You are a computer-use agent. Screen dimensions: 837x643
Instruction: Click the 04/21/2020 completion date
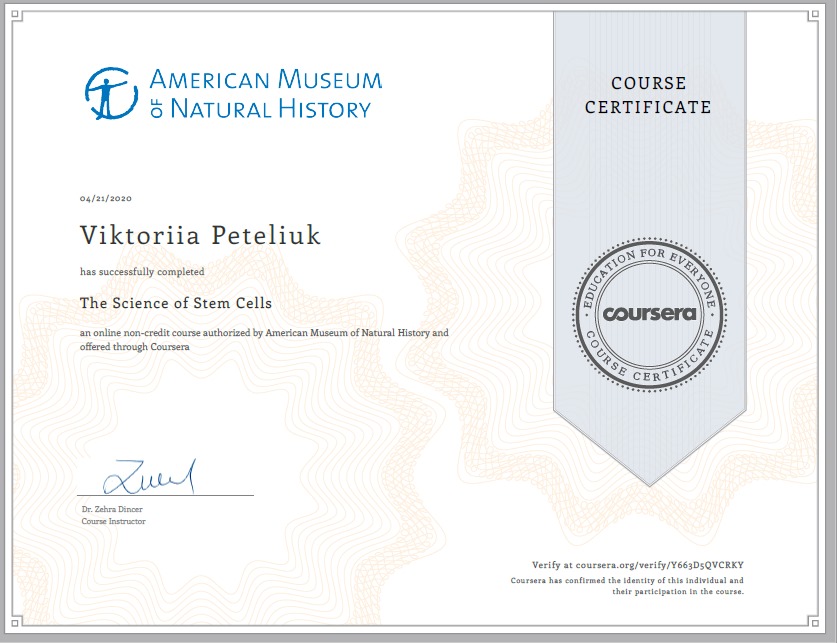106,199
